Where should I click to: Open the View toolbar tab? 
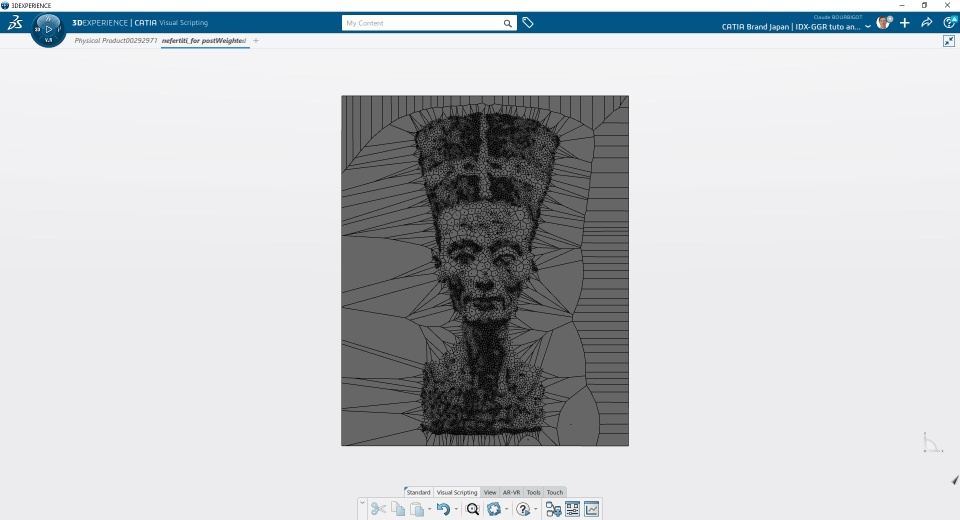point(490,492)
